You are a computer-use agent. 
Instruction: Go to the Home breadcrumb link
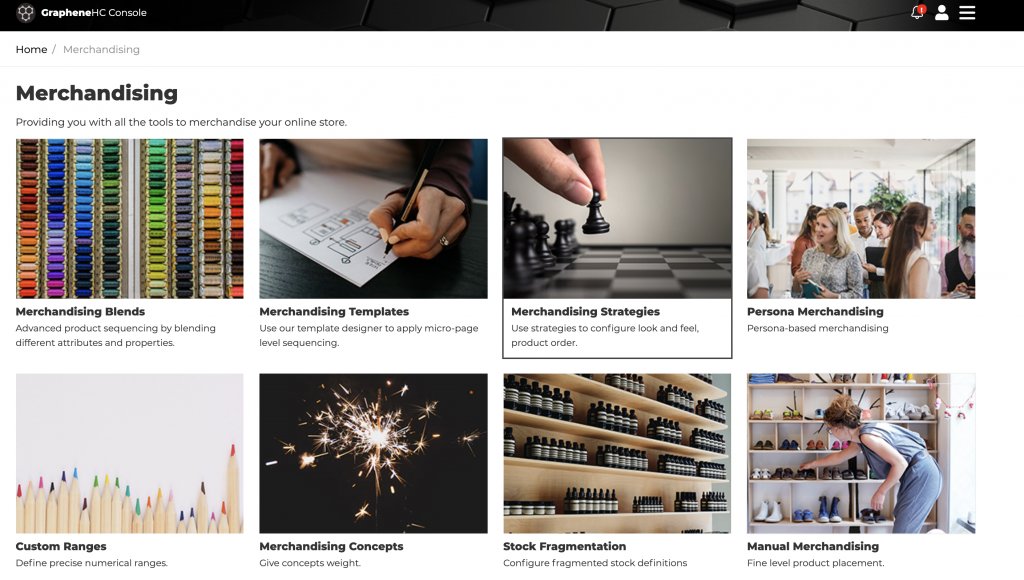click(31, 50)
